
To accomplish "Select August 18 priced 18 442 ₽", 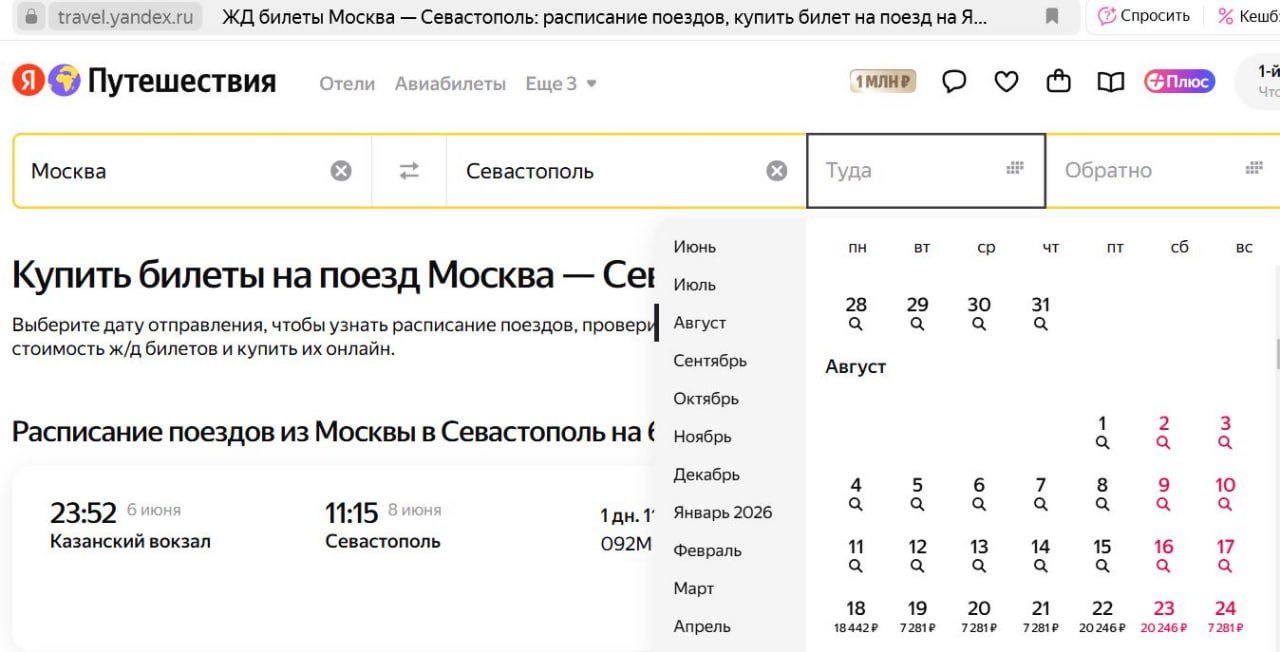I will (x=856, y=616).
